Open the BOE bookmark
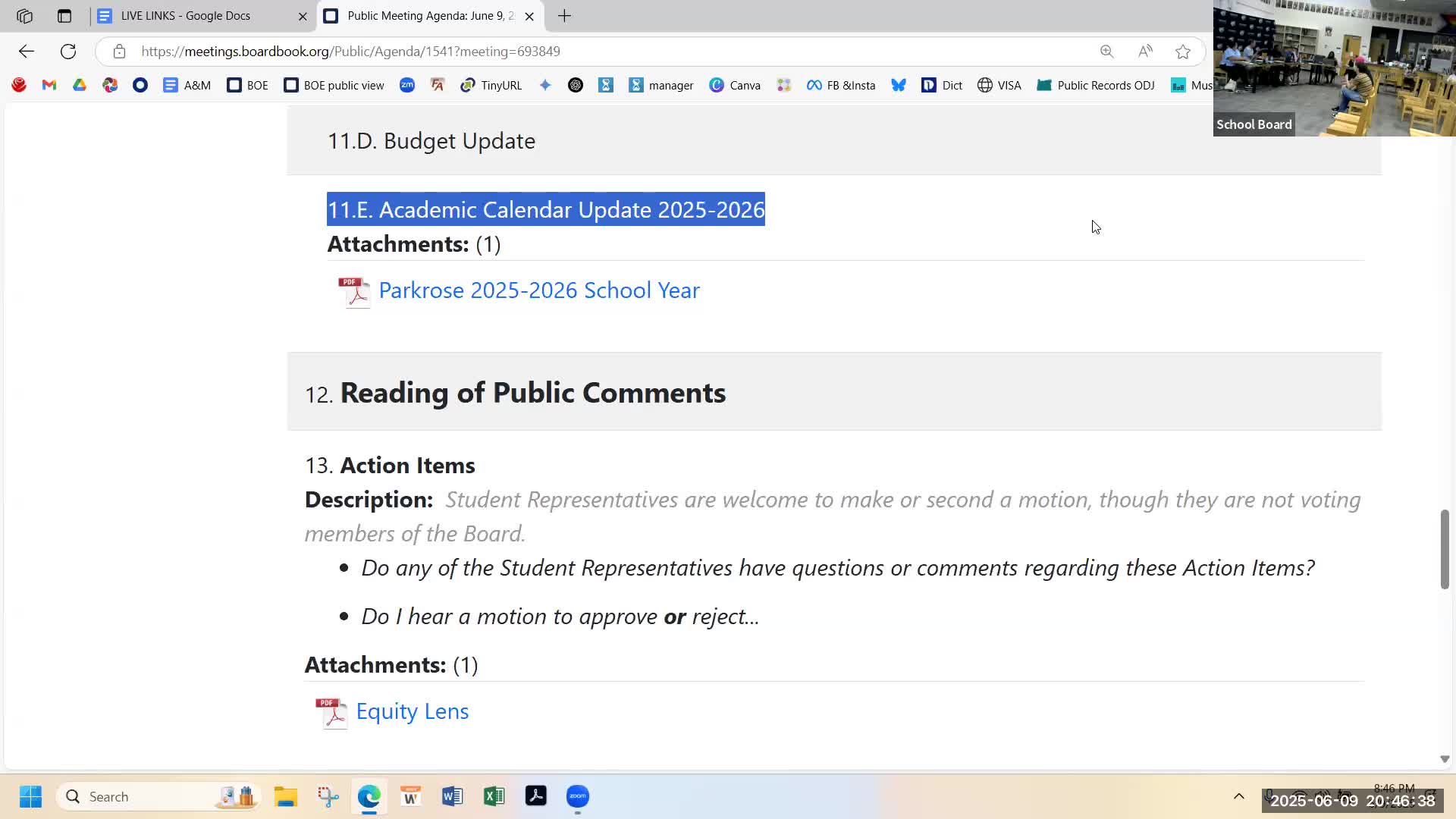Viewport: 1456px width, 819px height. coord(247,86)
